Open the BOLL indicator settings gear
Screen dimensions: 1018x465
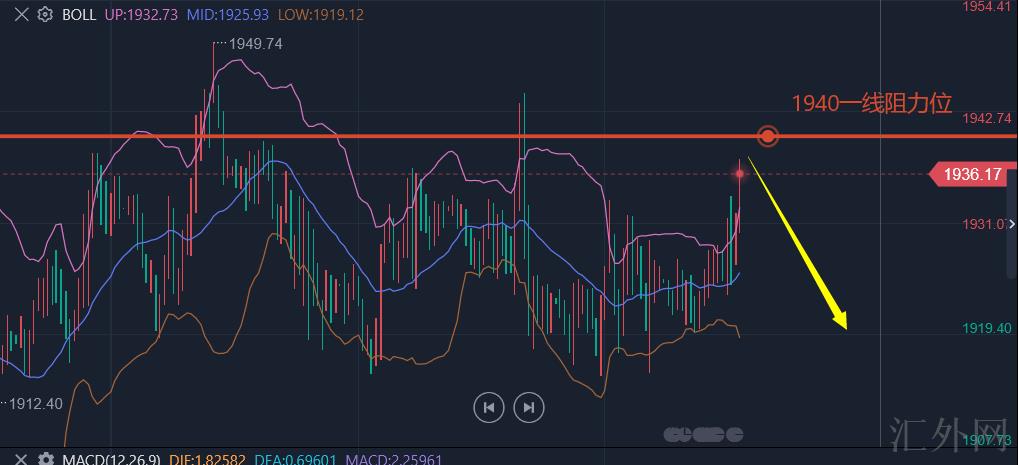45,14
